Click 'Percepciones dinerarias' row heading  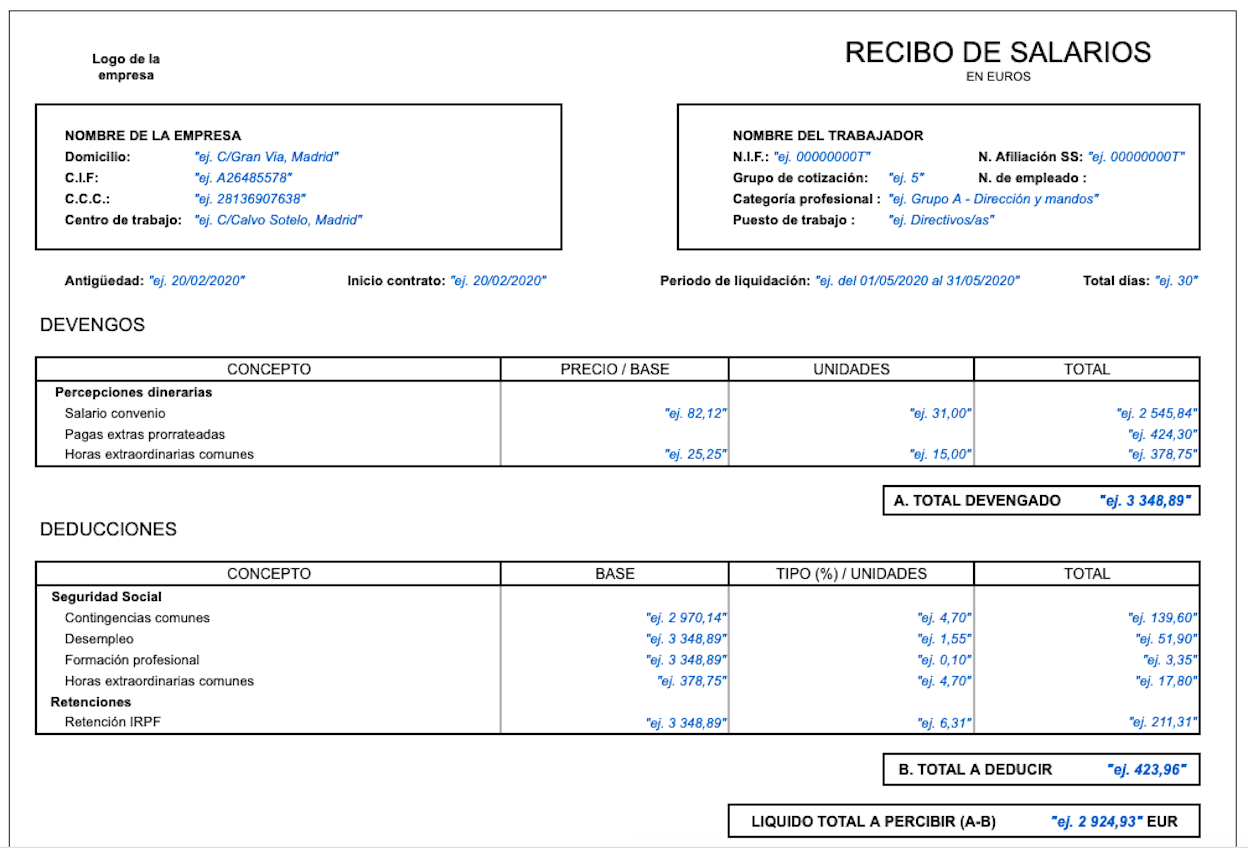[x=133, y=392]
